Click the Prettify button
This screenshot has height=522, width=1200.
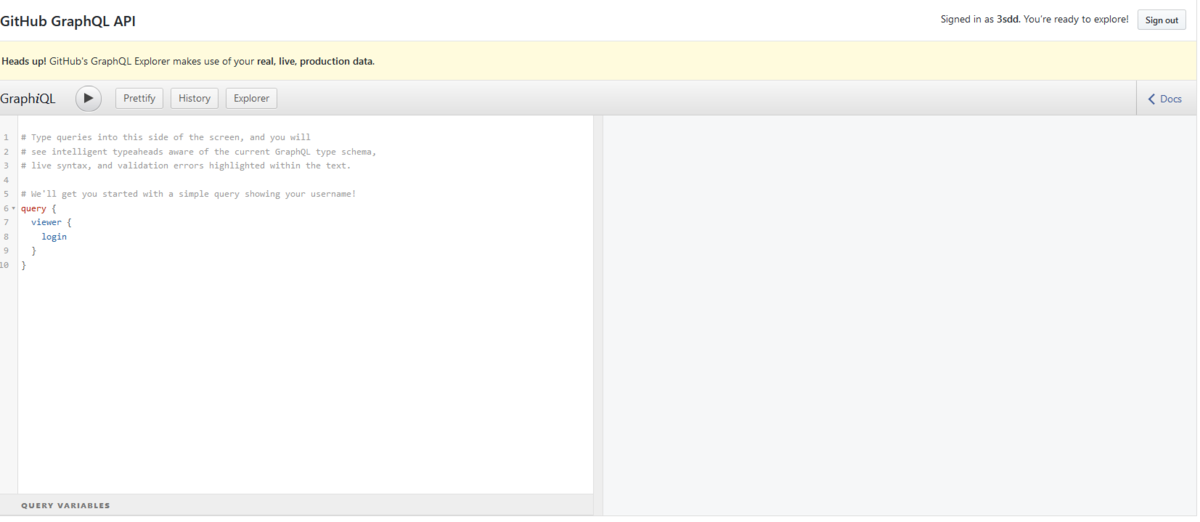[140, 98]
